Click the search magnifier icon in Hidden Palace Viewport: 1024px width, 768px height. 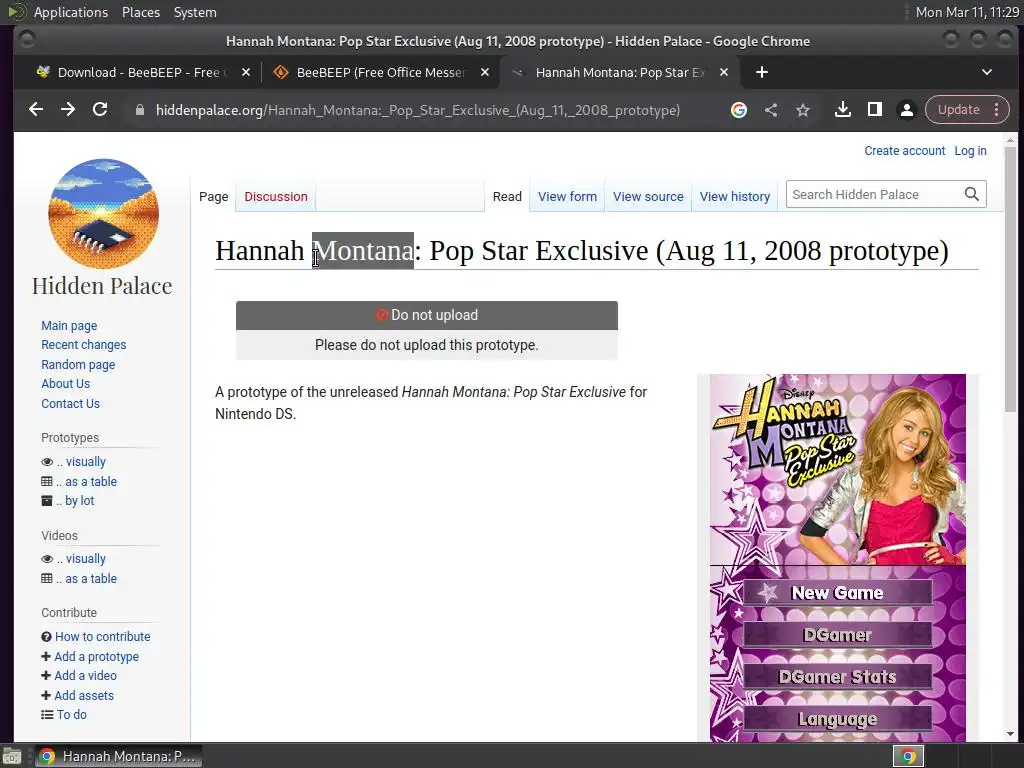tap(972, 194)
